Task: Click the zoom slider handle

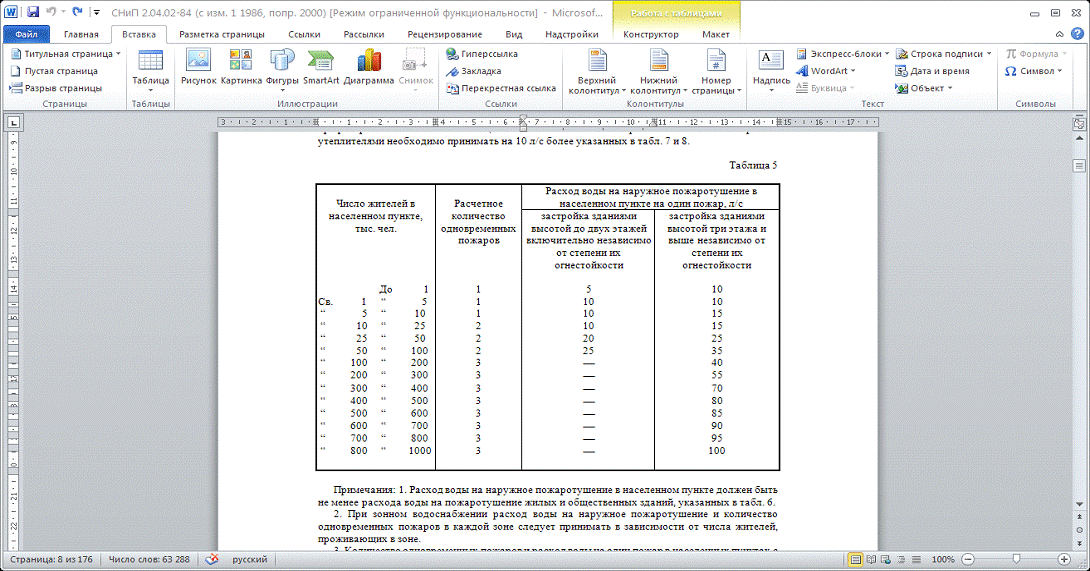Action: [1016, 560]
